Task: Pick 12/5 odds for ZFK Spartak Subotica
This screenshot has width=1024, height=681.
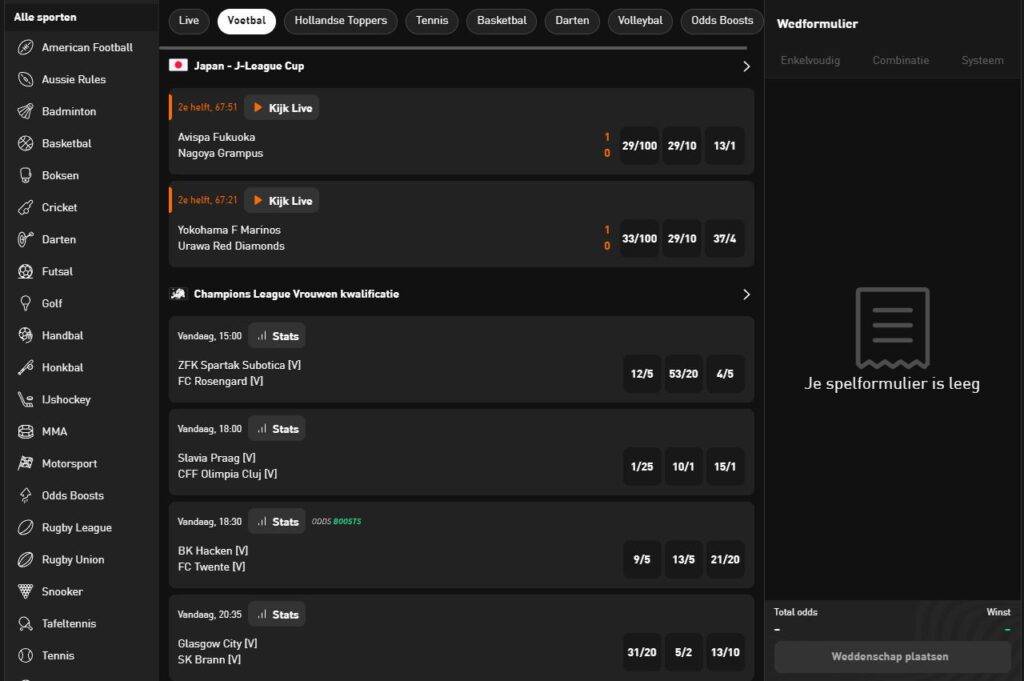Action: (642, 373)
